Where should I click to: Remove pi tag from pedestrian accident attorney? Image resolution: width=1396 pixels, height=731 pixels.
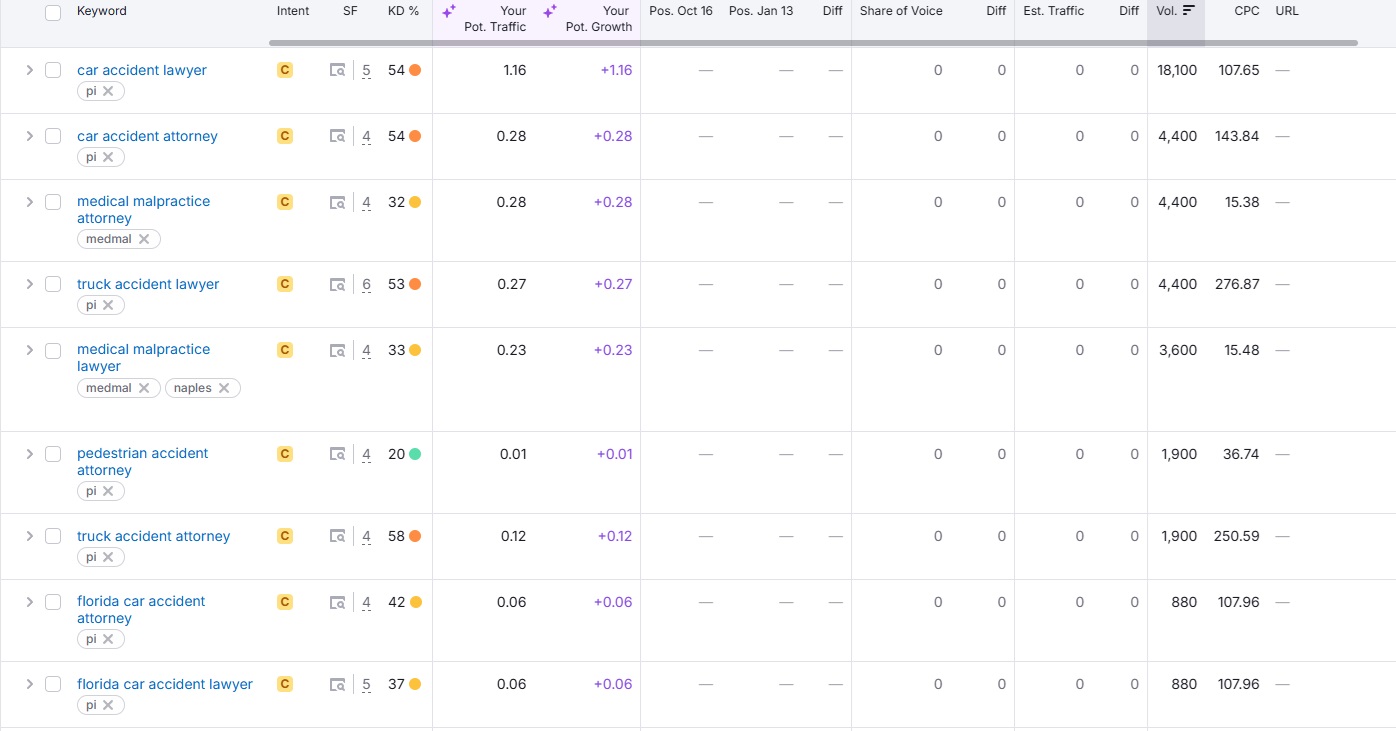[x=108, y=491]
